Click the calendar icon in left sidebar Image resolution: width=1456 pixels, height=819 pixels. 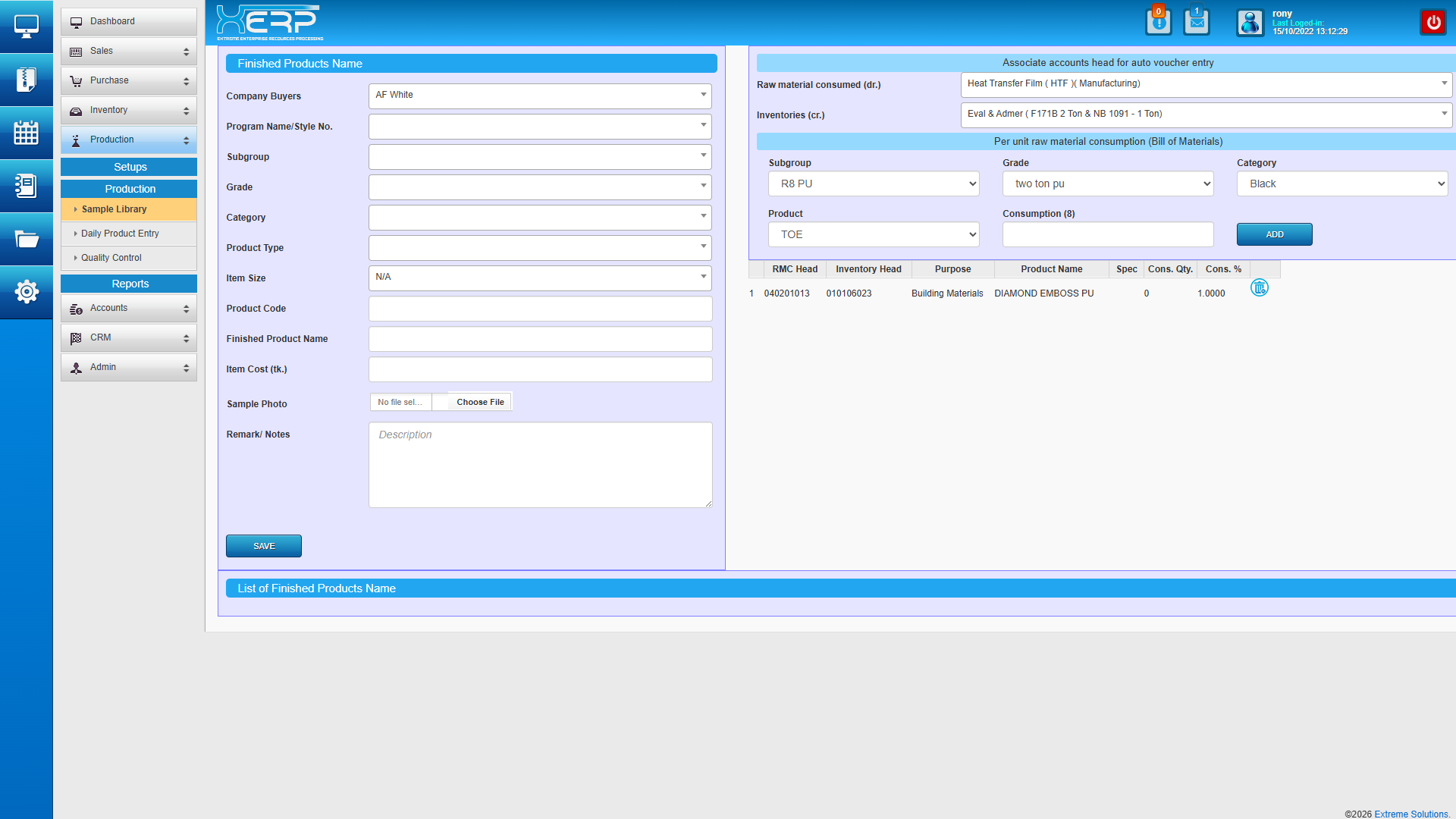(26, 133)
